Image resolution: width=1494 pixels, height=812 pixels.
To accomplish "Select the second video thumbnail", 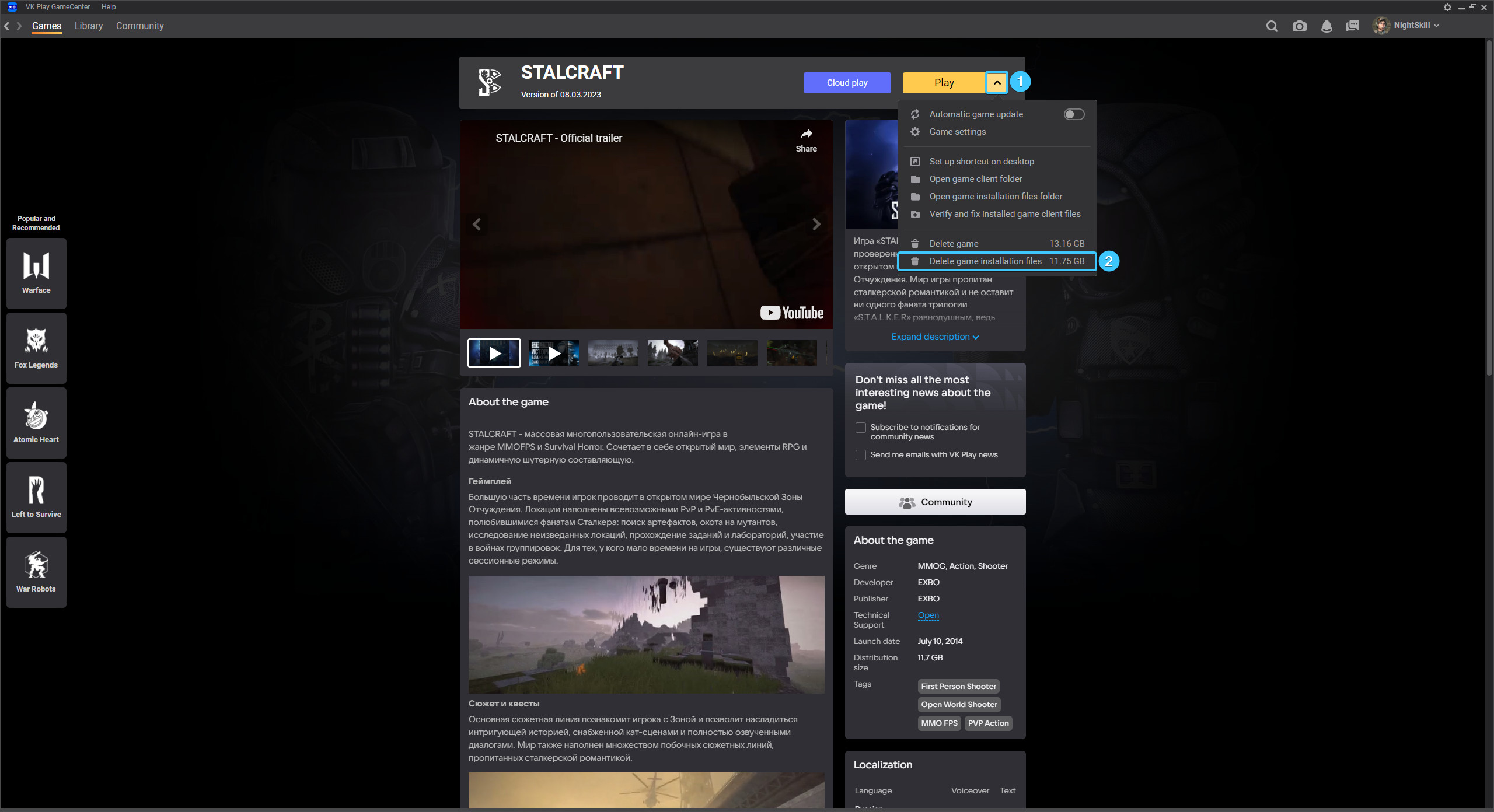I will (554, 353).
